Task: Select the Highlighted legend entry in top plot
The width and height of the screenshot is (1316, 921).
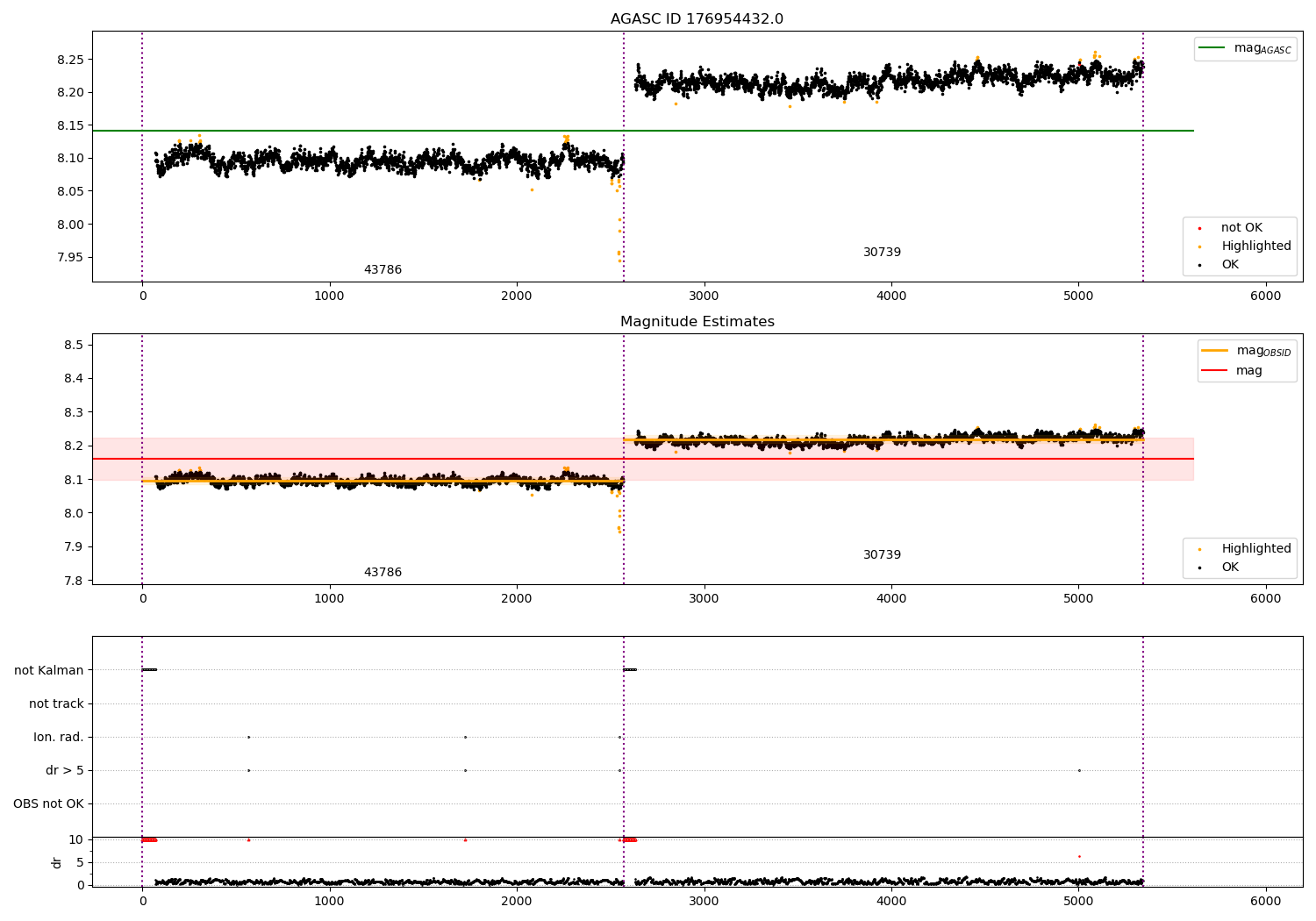Action: point(1246,246)
